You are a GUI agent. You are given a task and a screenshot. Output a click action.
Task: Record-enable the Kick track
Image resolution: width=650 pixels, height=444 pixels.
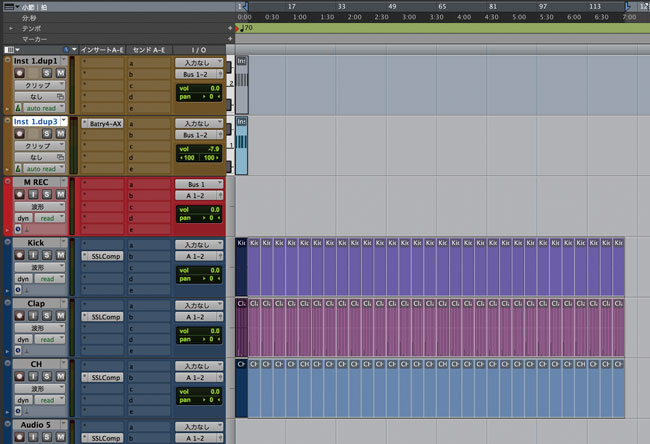pyautogui.click(x=19, y=255)
